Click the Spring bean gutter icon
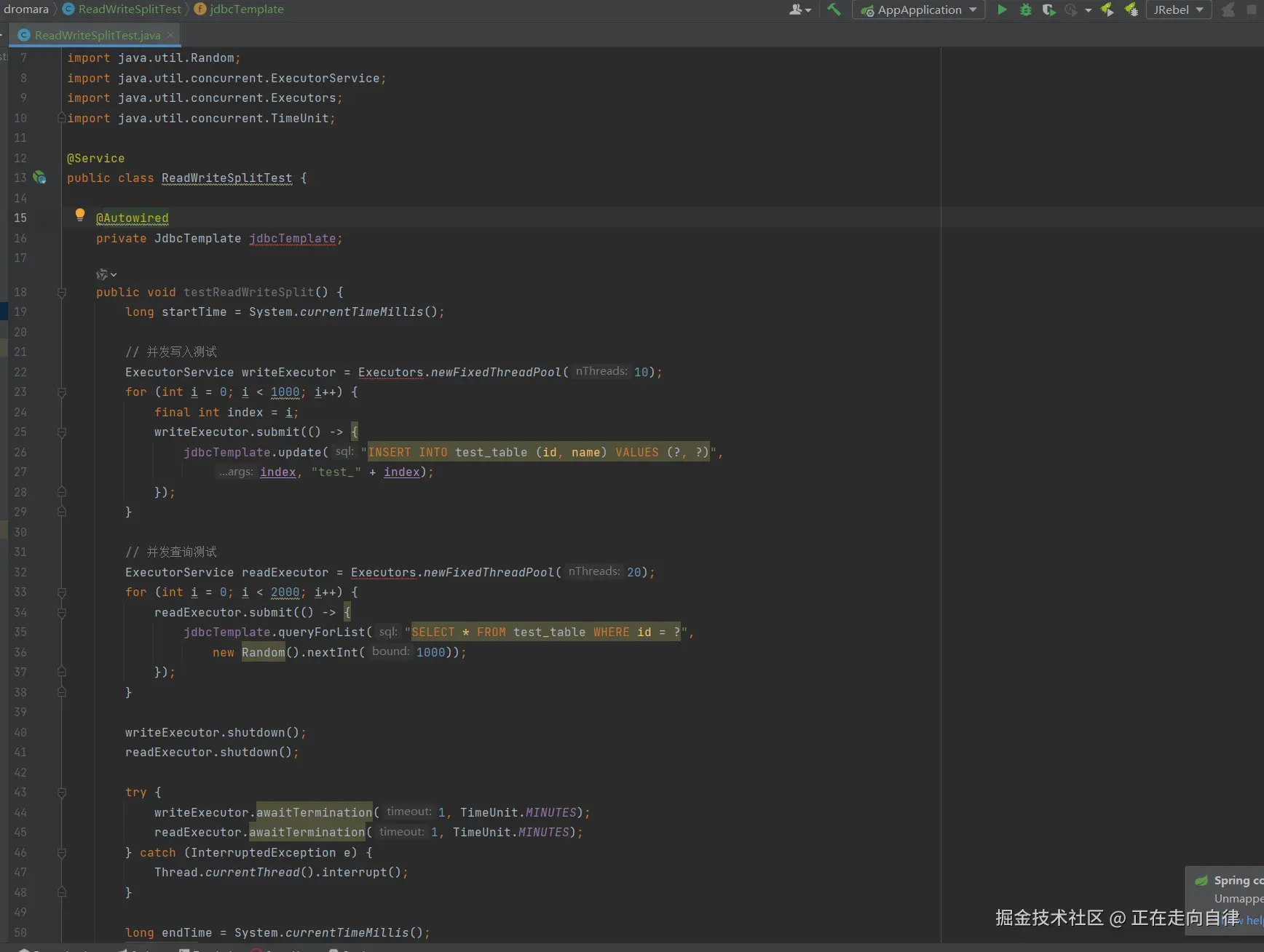This screenshot has height=952, width=1264. [x=39, y=178]
